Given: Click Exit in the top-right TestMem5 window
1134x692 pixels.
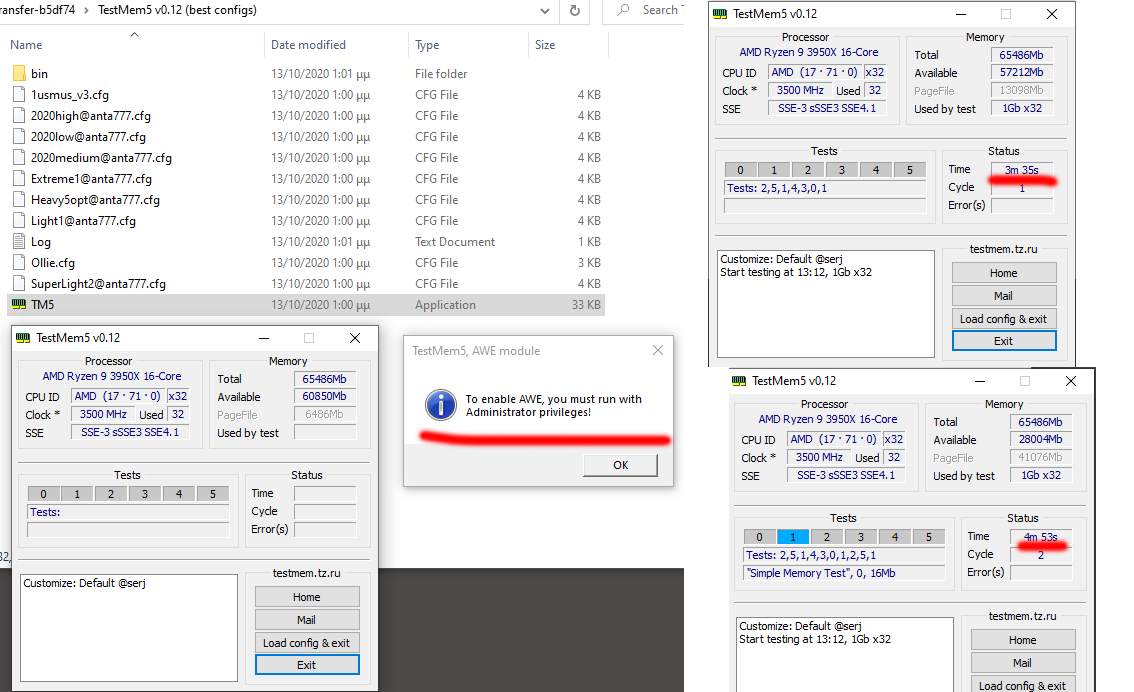Looking at the screenshot, I should click(1004, 341).
